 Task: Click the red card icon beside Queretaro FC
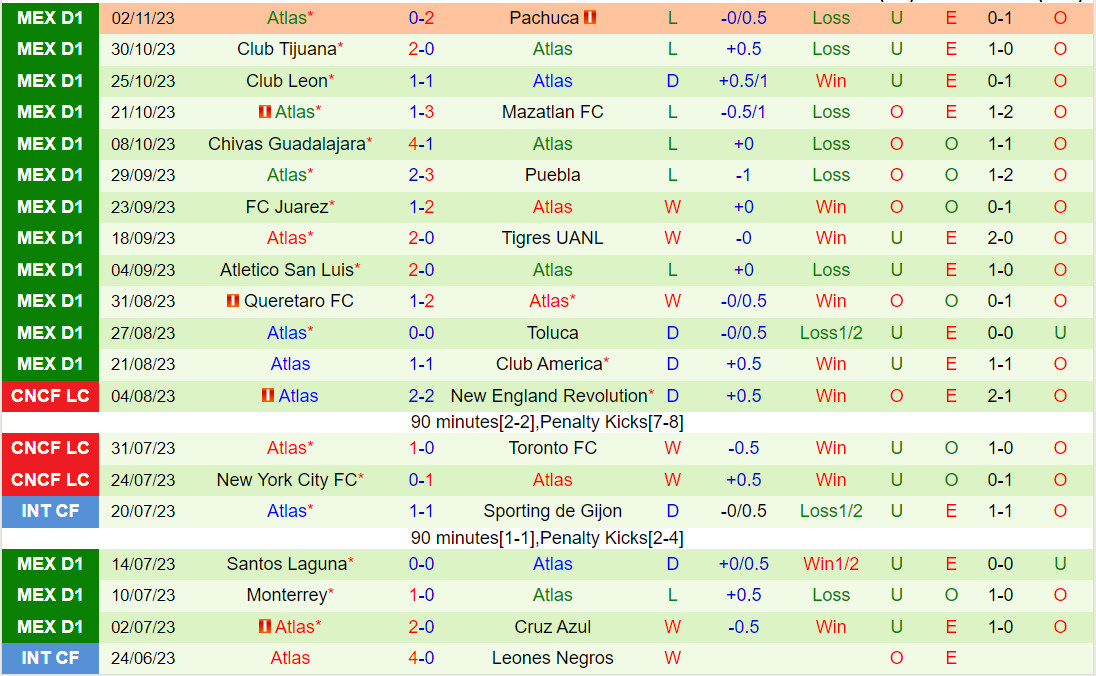(233, 301)
